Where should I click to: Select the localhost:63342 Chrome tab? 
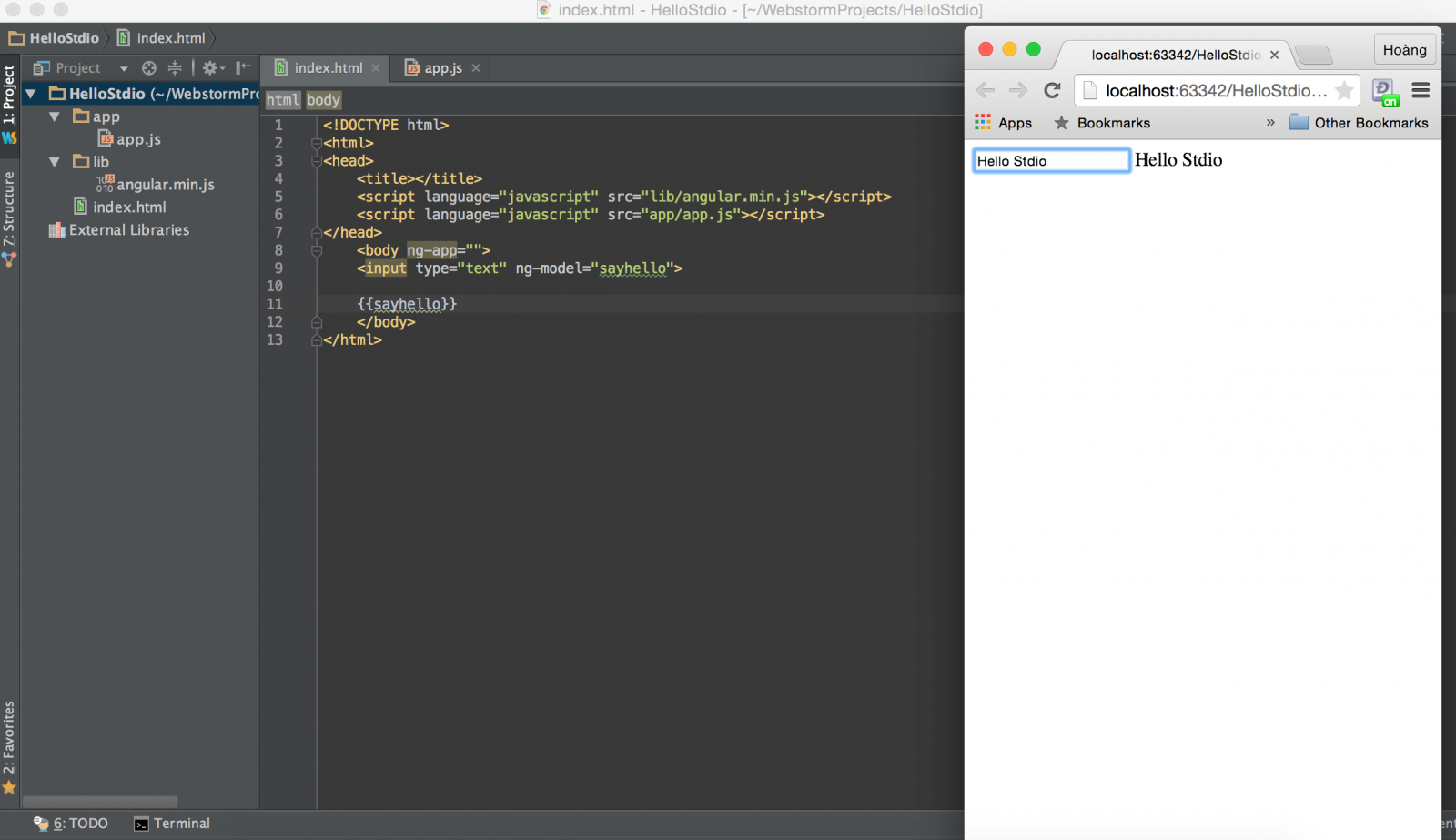tap(1175, 55)
